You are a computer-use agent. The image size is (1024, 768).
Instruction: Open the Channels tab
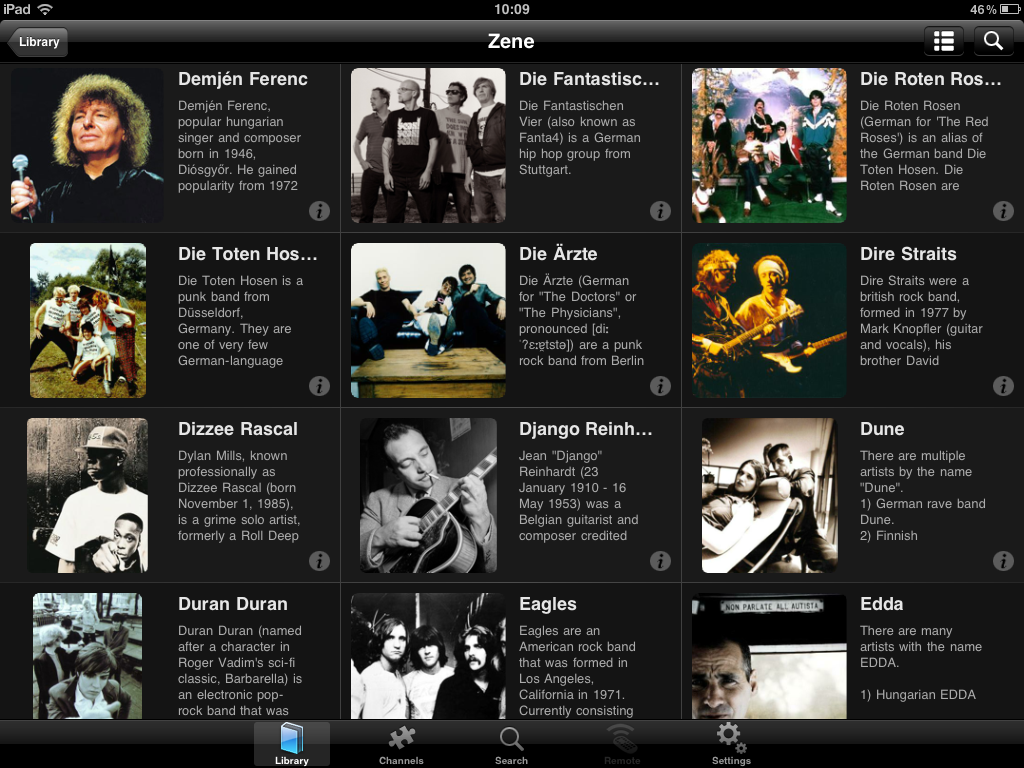(401, 744)
